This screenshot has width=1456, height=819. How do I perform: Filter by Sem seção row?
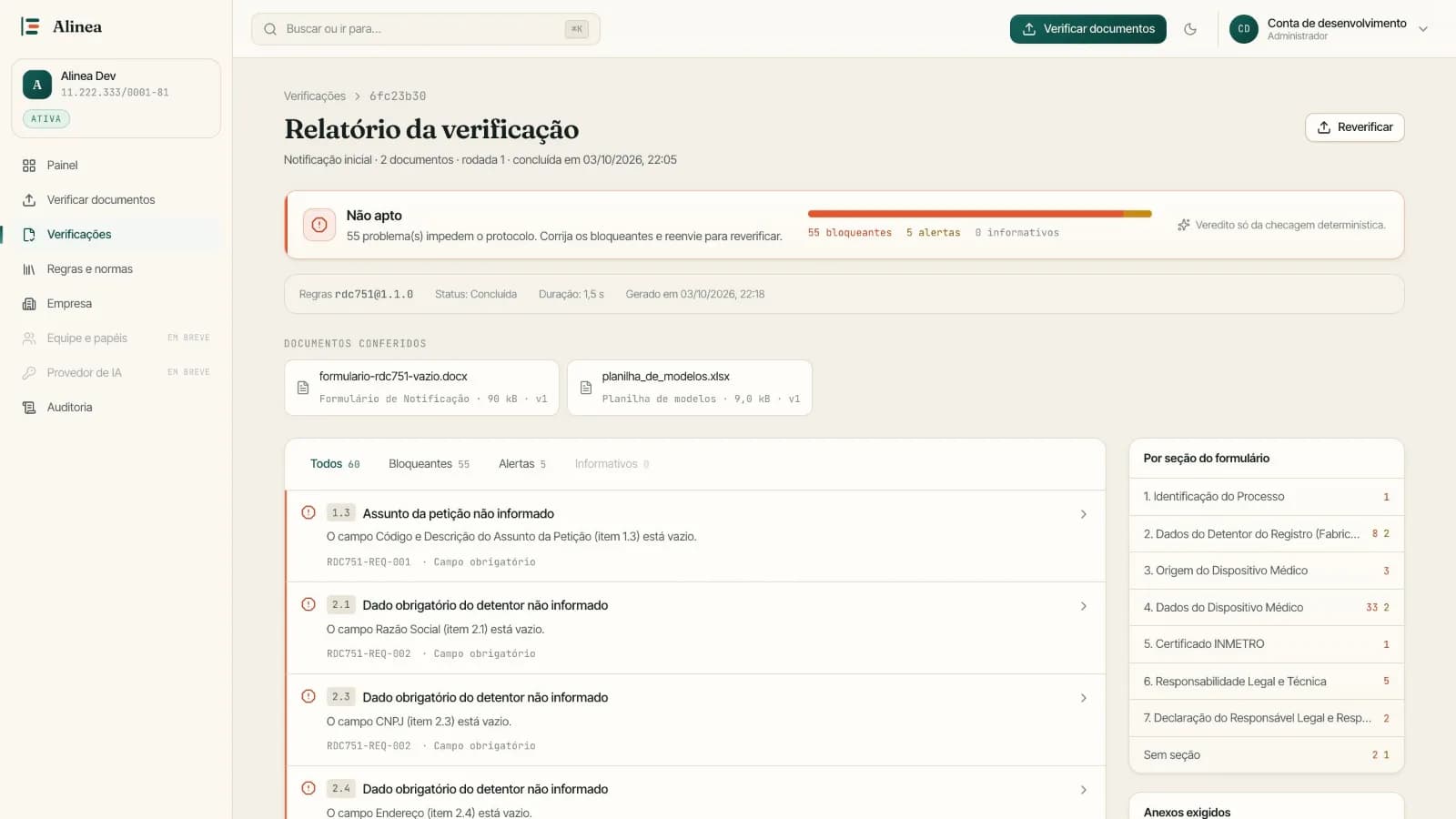pos(1266,755)
